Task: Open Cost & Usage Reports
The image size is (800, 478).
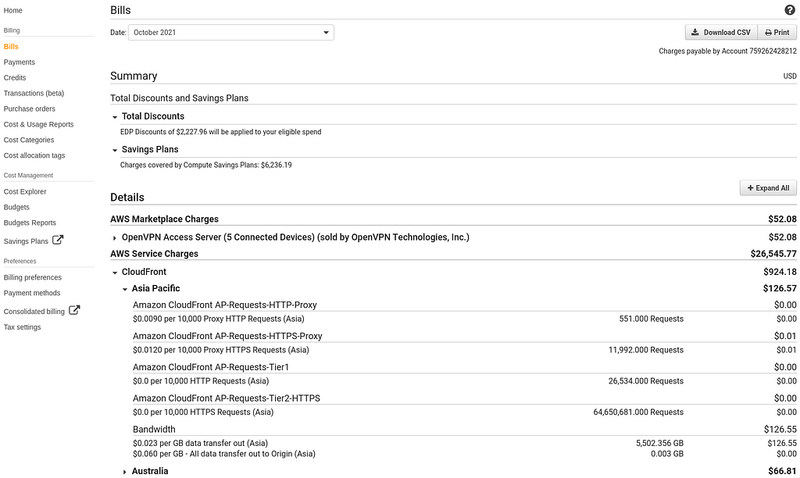Action: point(38,124)
